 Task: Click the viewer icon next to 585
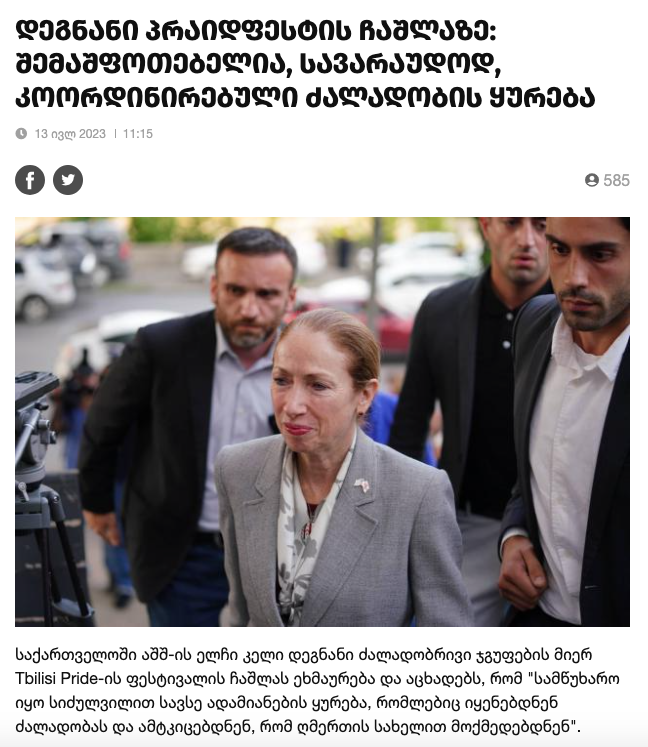tap(592, 180)
